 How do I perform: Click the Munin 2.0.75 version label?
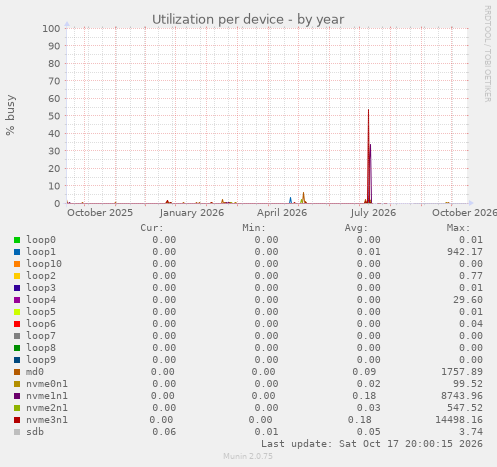click(x=248, y=456)
